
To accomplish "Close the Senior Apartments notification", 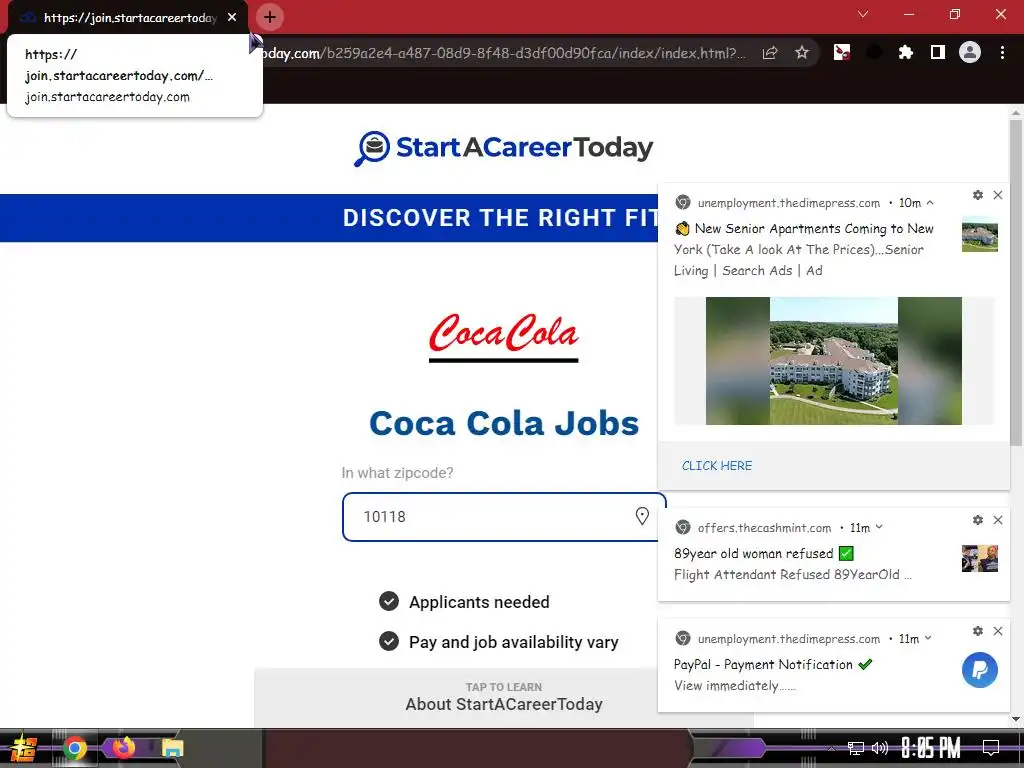I will [998, 195].
